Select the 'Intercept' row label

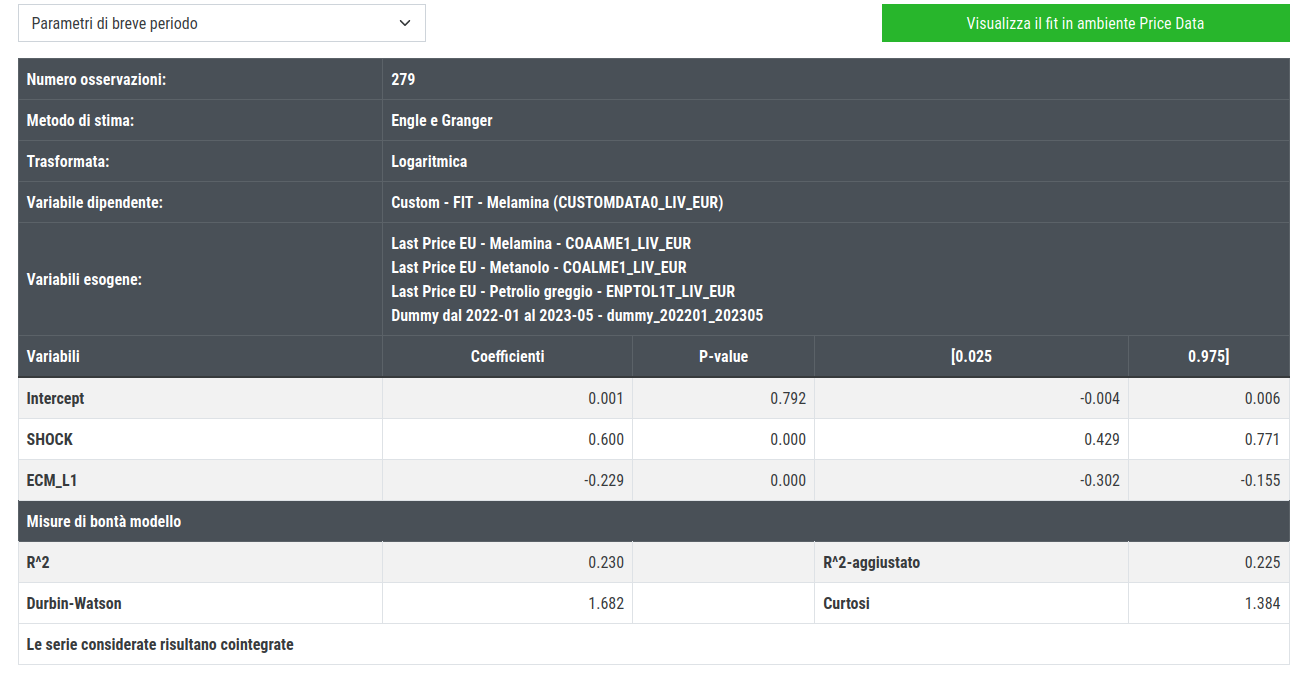pos(55,398)
